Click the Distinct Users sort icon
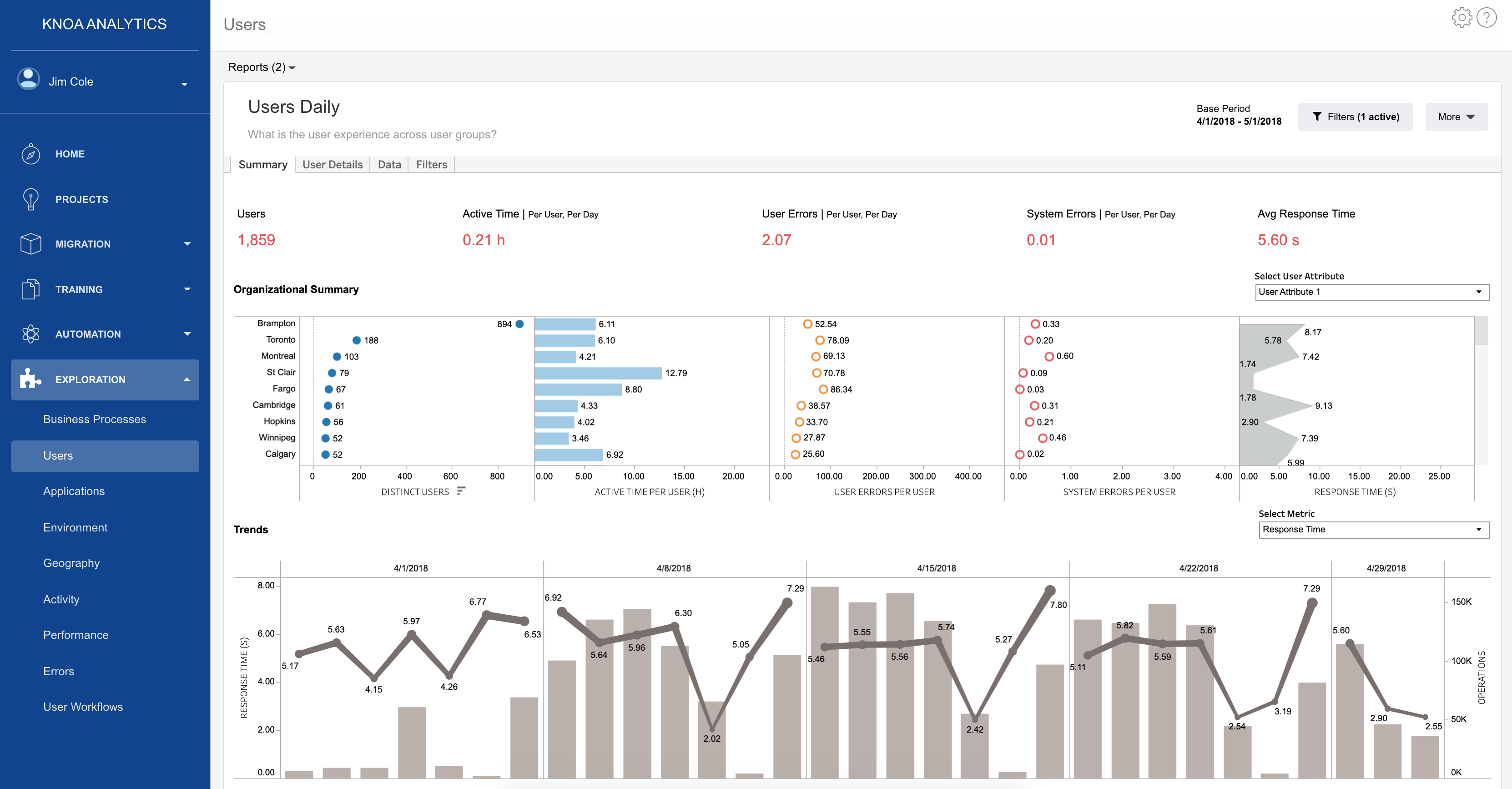The height and width of the screenshot is (789, 1512). pyautogui.click(x=461, y=491)
